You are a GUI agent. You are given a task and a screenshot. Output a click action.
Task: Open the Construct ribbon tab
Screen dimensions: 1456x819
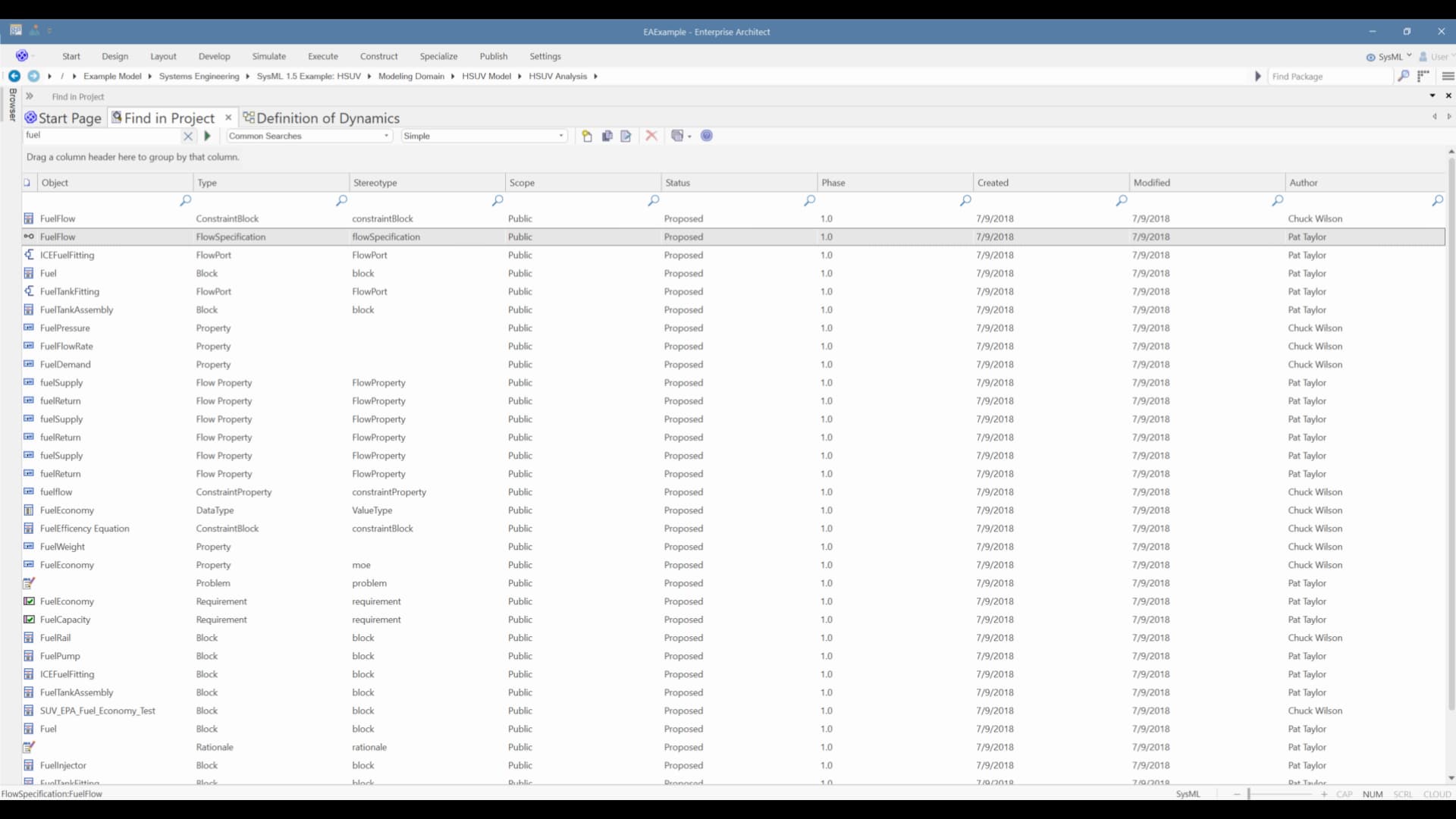click(378, 56)
